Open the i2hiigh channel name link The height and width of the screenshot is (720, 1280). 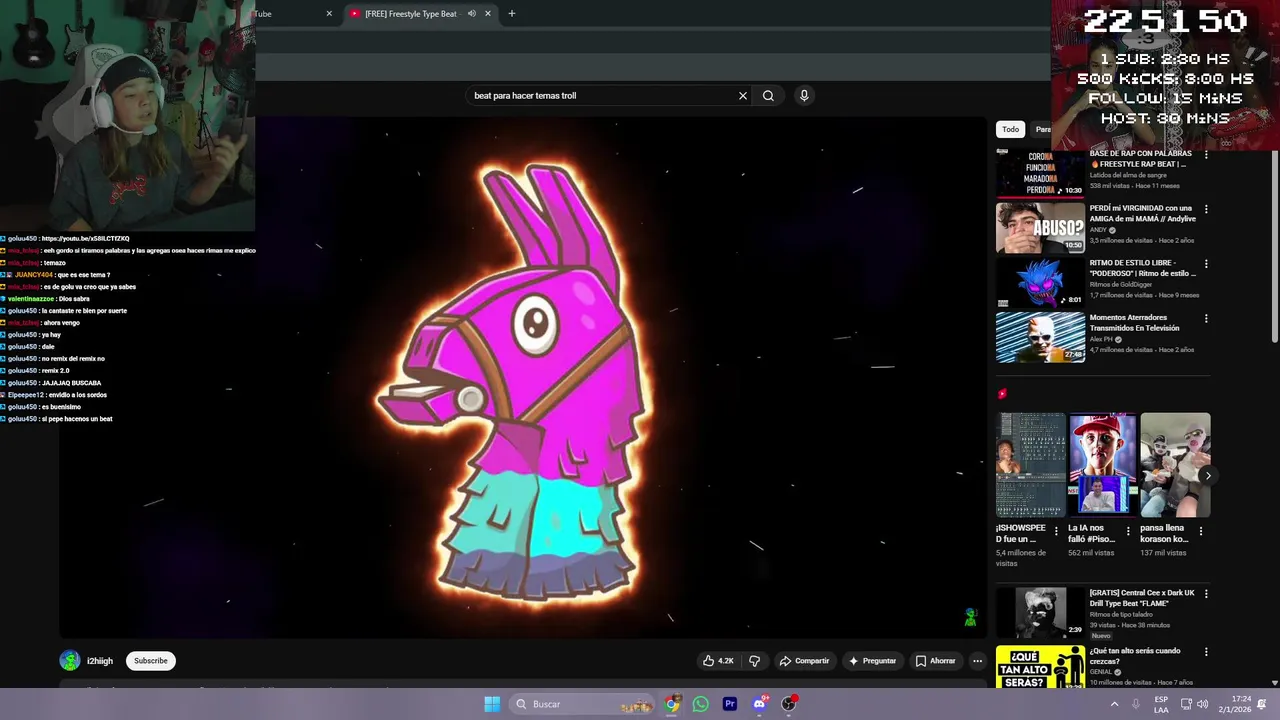pyautogui.click(x=100, y=661)
